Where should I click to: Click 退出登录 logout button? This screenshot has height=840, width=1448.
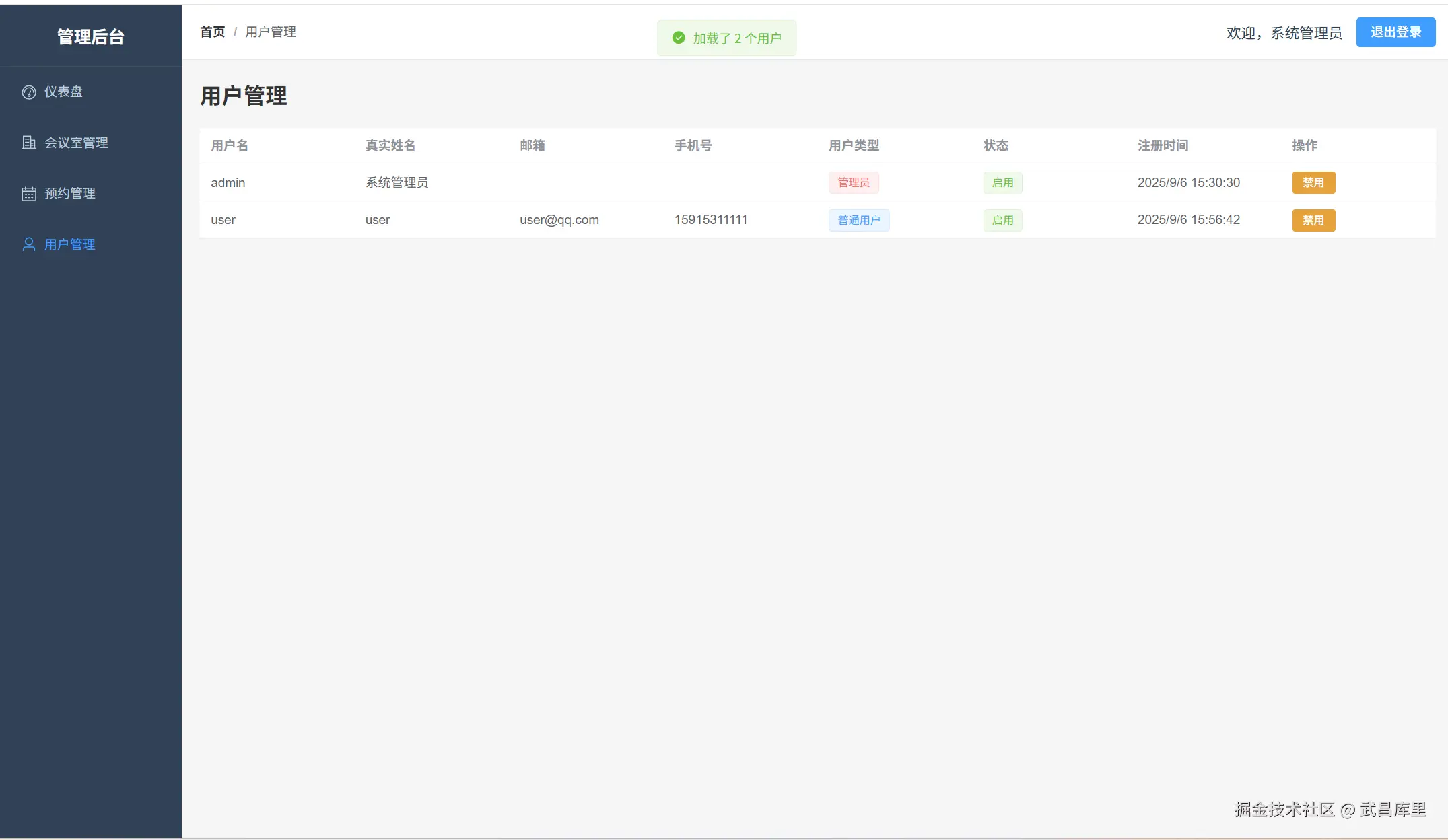(1395, 32)
